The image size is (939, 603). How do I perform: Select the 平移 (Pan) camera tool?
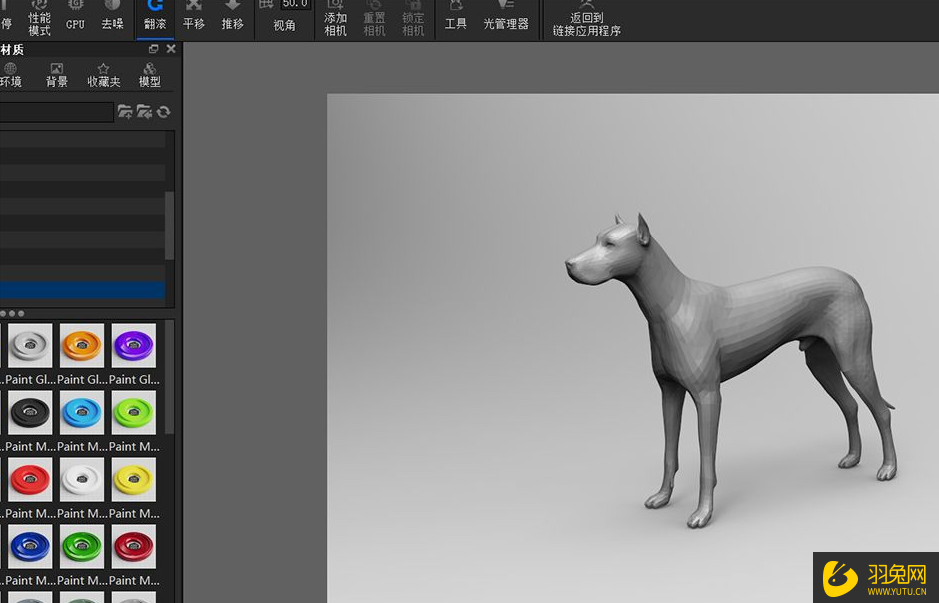[x=194, y=17]
